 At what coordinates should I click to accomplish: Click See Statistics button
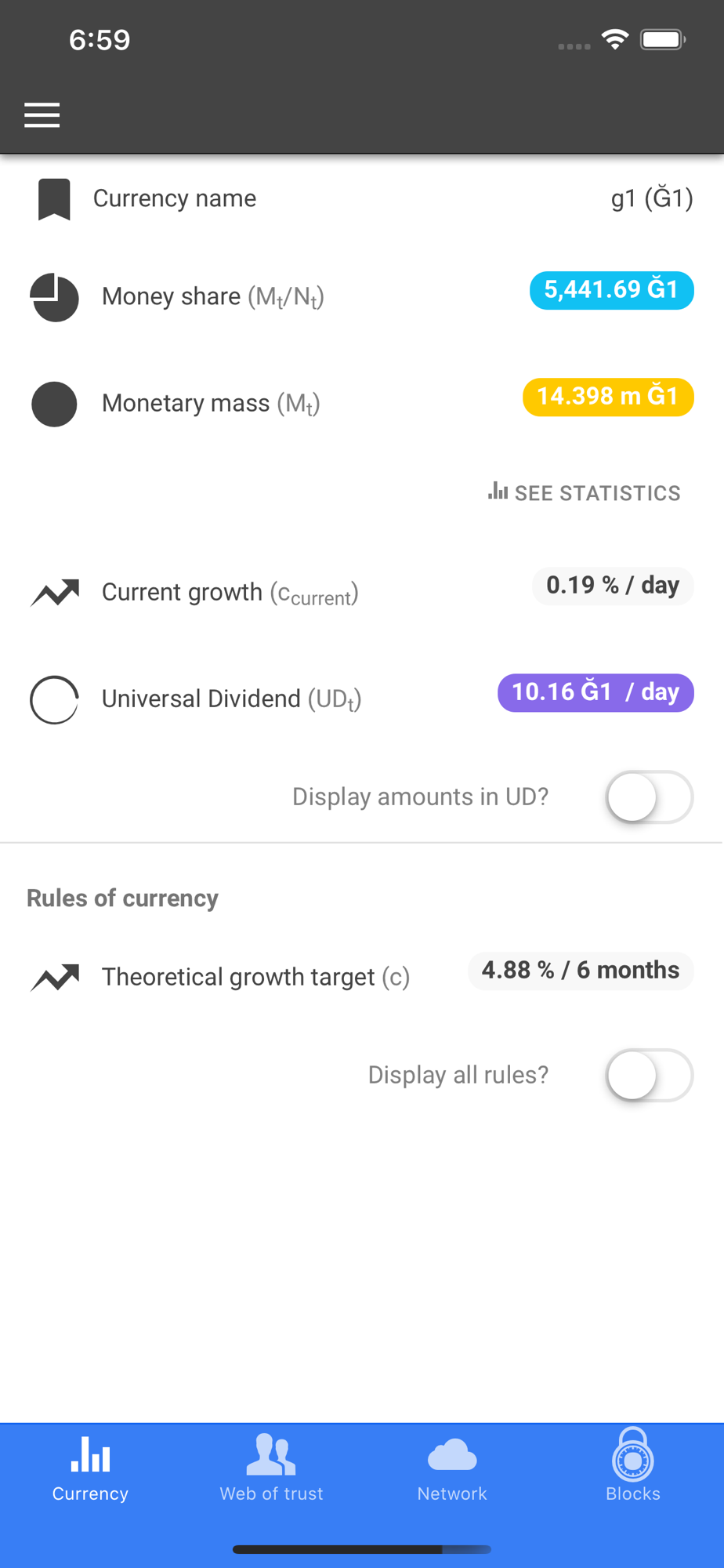pos(585,493)
